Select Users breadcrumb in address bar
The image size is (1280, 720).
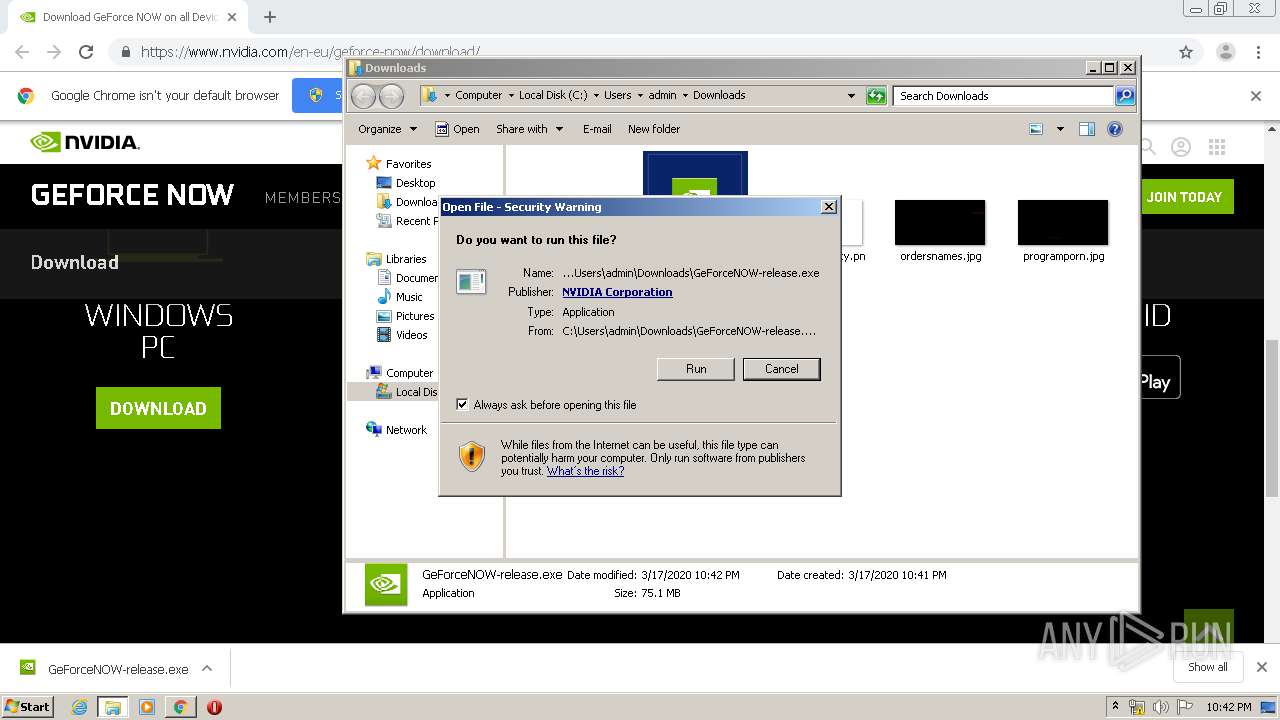(x=617, y=95)
